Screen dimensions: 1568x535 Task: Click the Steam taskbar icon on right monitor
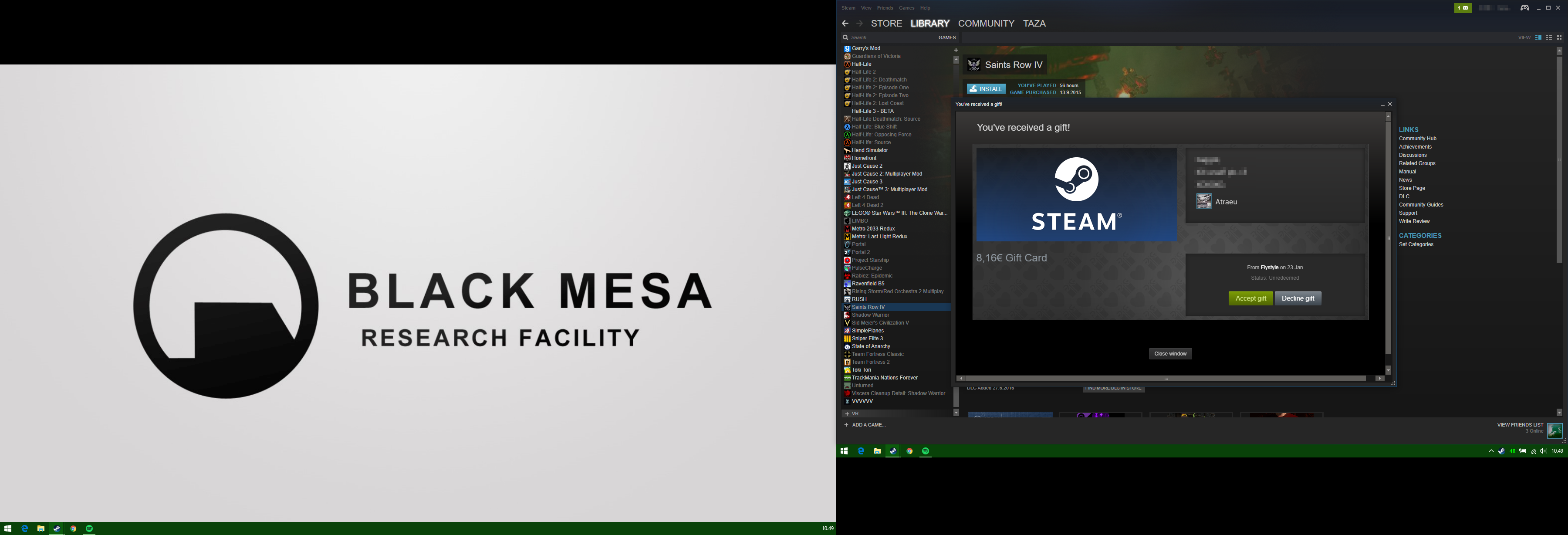(893, 451)
